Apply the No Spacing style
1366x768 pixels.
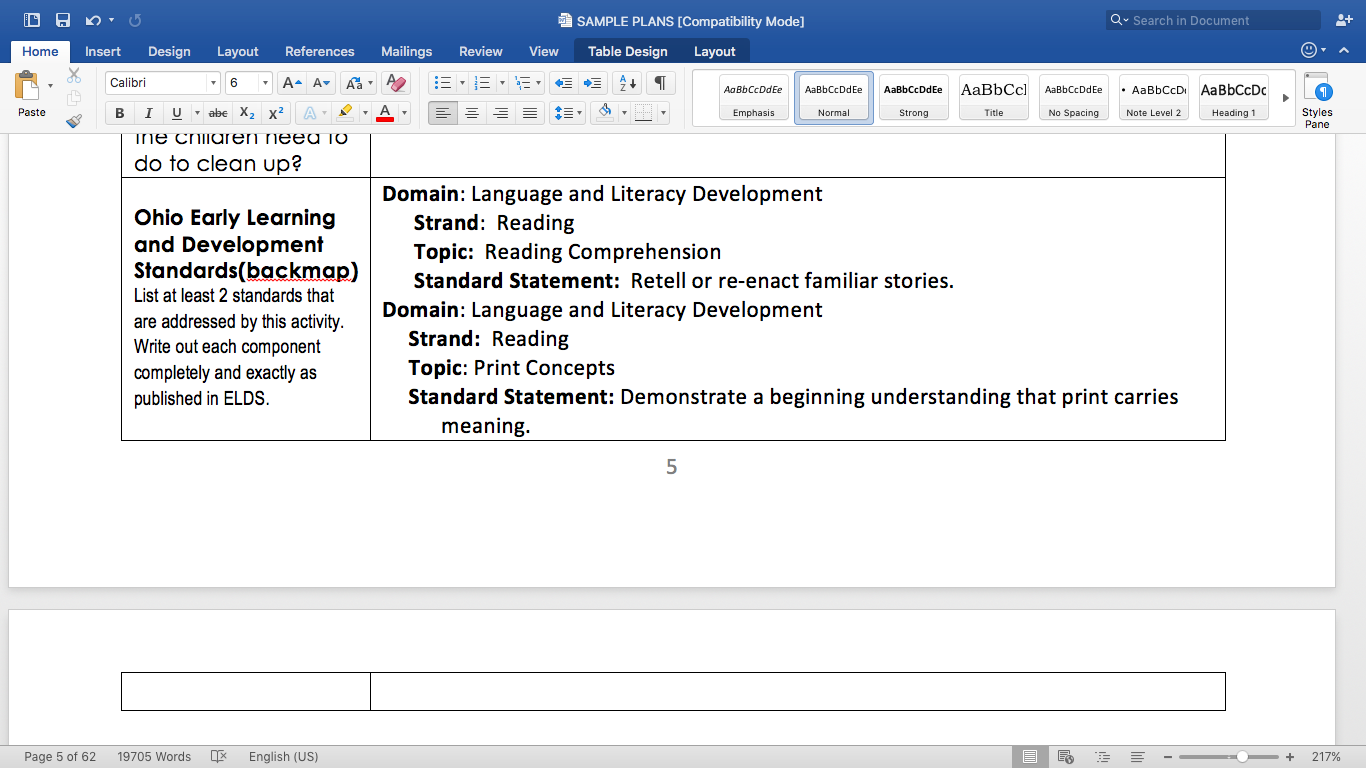click(1074, 97)
